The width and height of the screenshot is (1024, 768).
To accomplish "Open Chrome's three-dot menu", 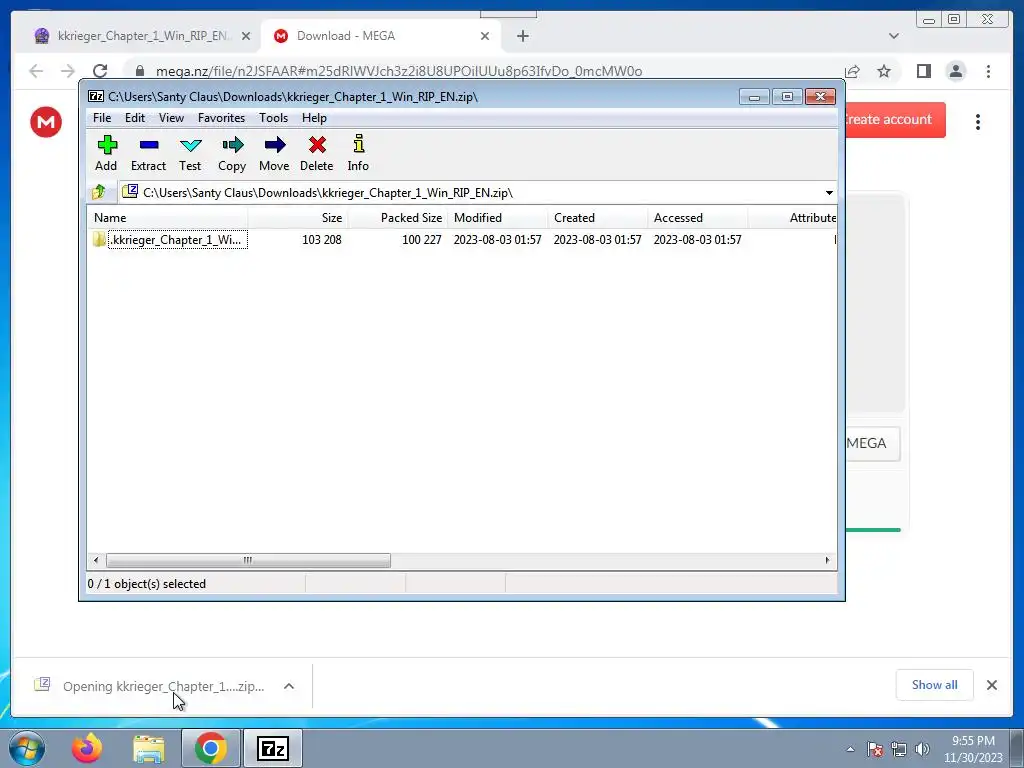I will point(988,71).
